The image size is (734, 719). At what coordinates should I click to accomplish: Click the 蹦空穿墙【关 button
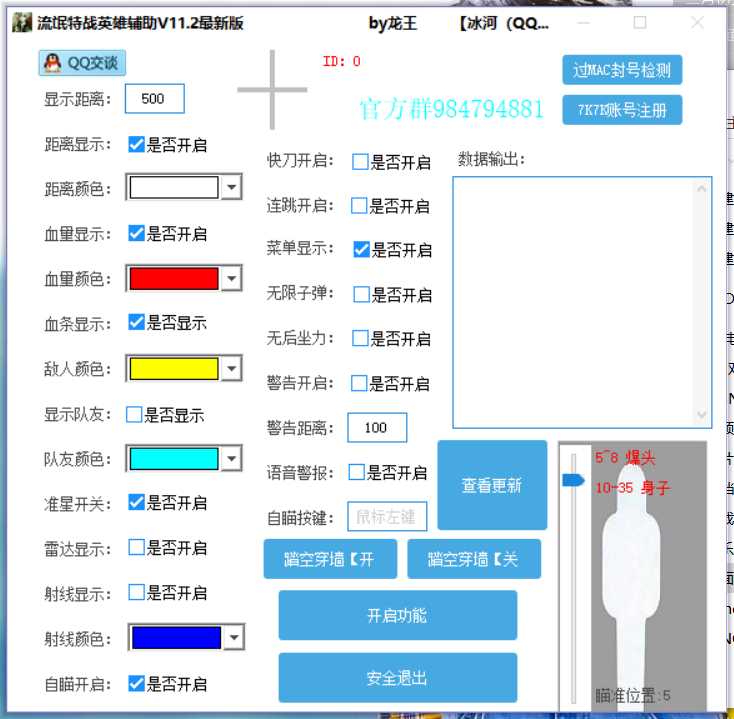click(x=474, y=559)
